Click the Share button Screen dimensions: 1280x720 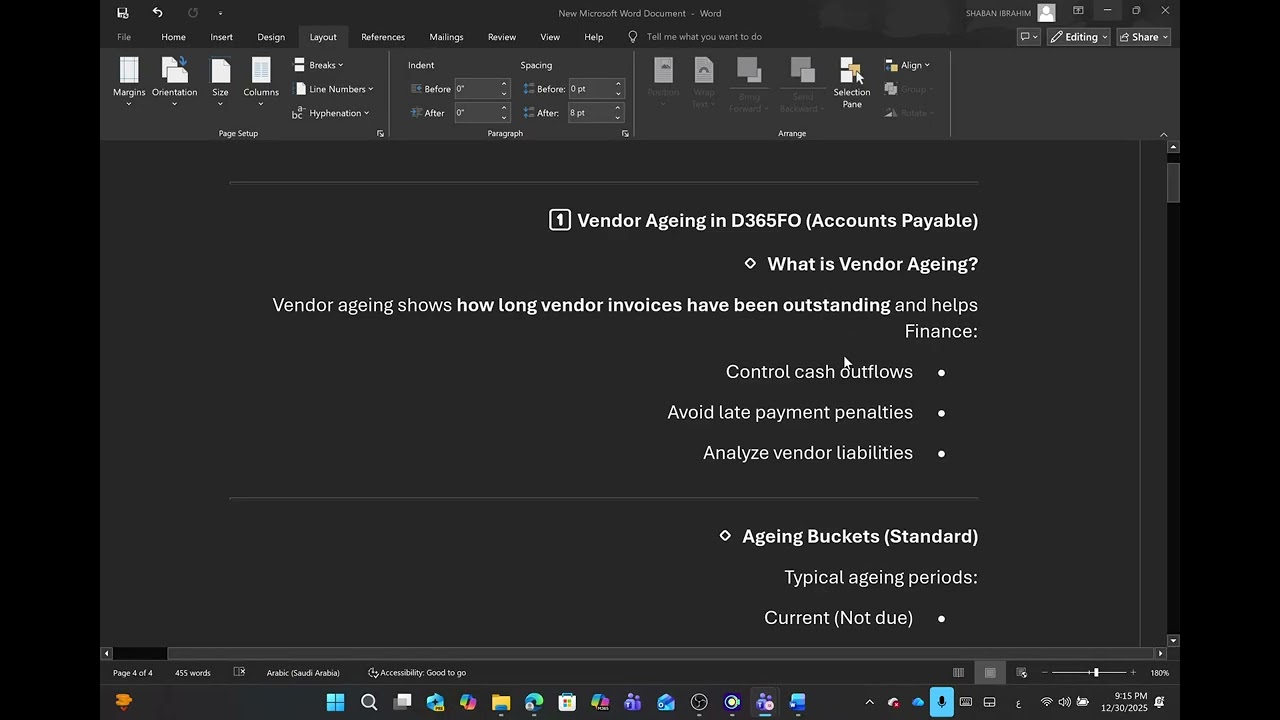tap(1144, 37)
